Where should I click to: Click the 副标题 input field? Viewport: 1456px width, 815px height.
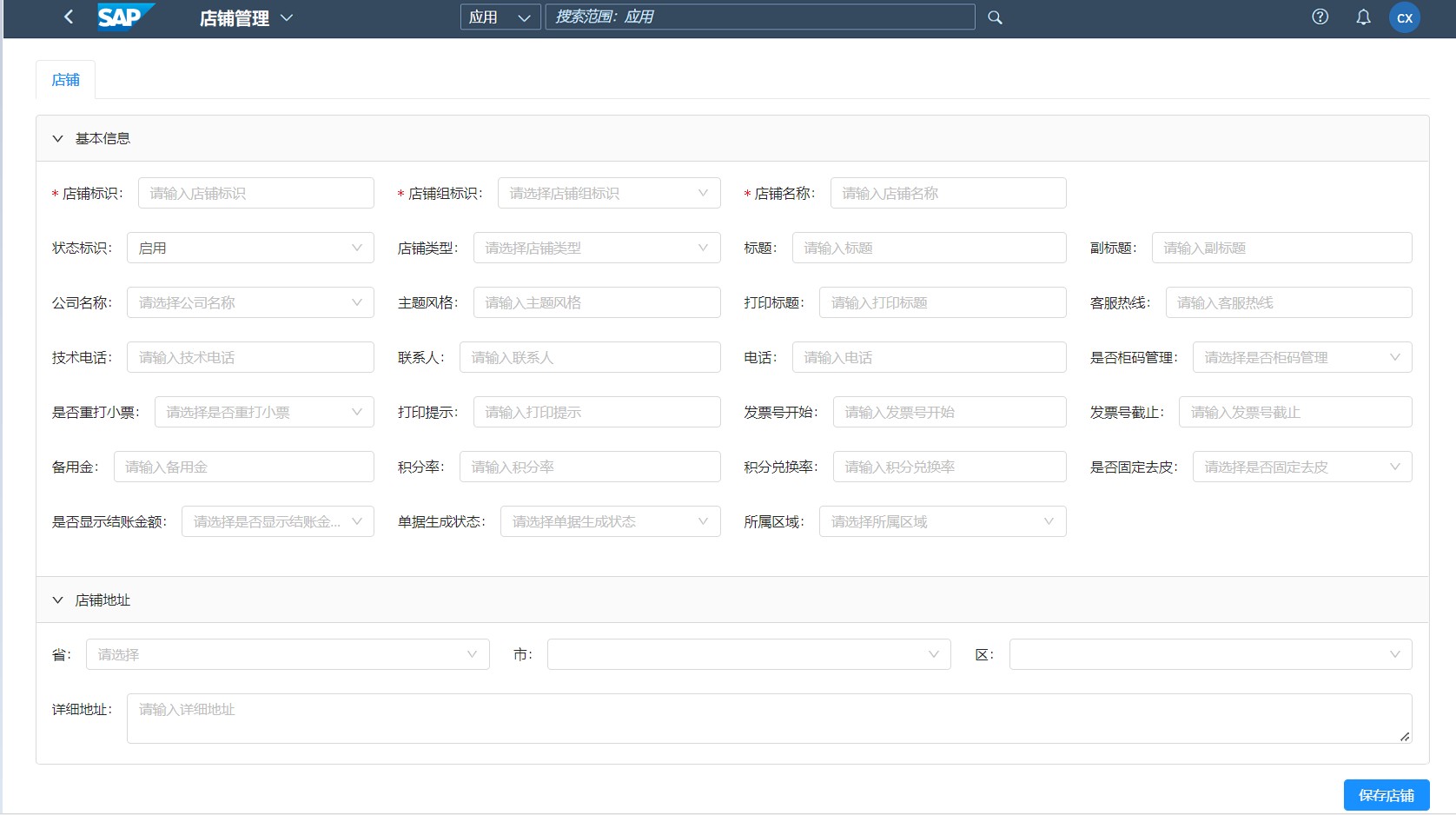point(1281,248)
